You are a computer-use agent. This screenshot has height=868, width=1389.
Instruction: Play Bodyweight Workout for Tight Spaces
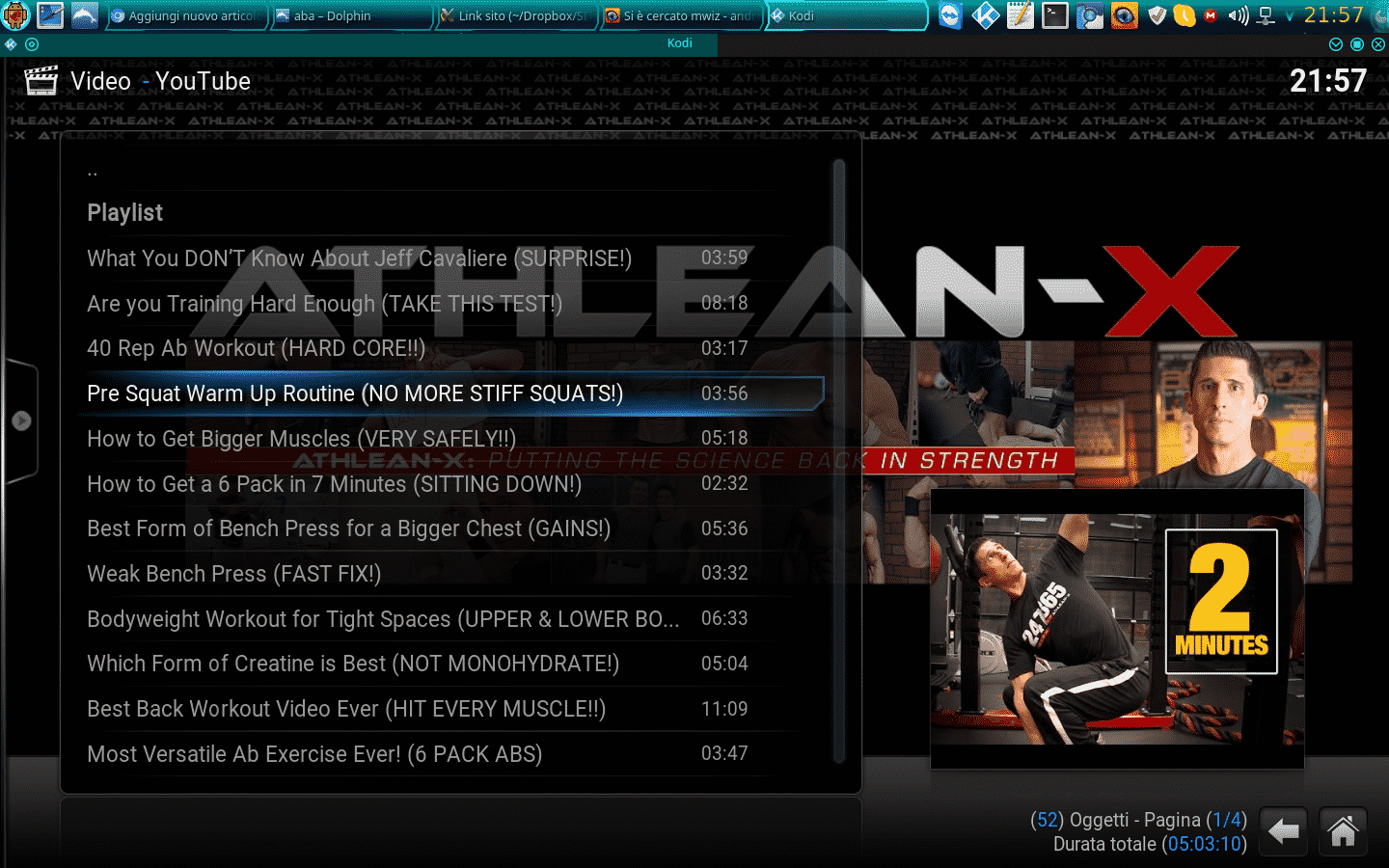point(444,619)
